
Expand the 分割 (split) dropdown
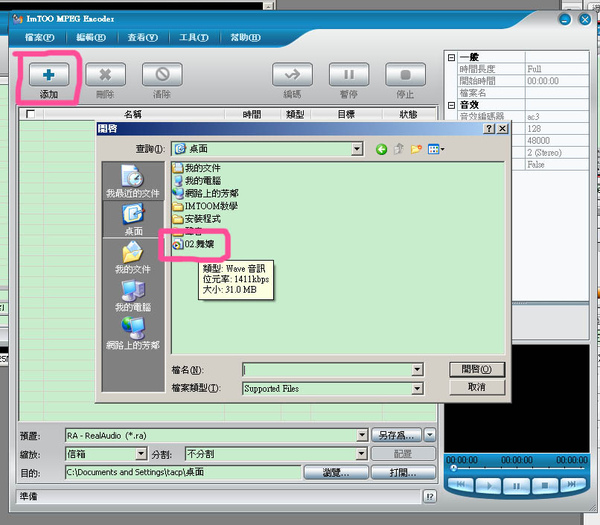click(362, 454)
